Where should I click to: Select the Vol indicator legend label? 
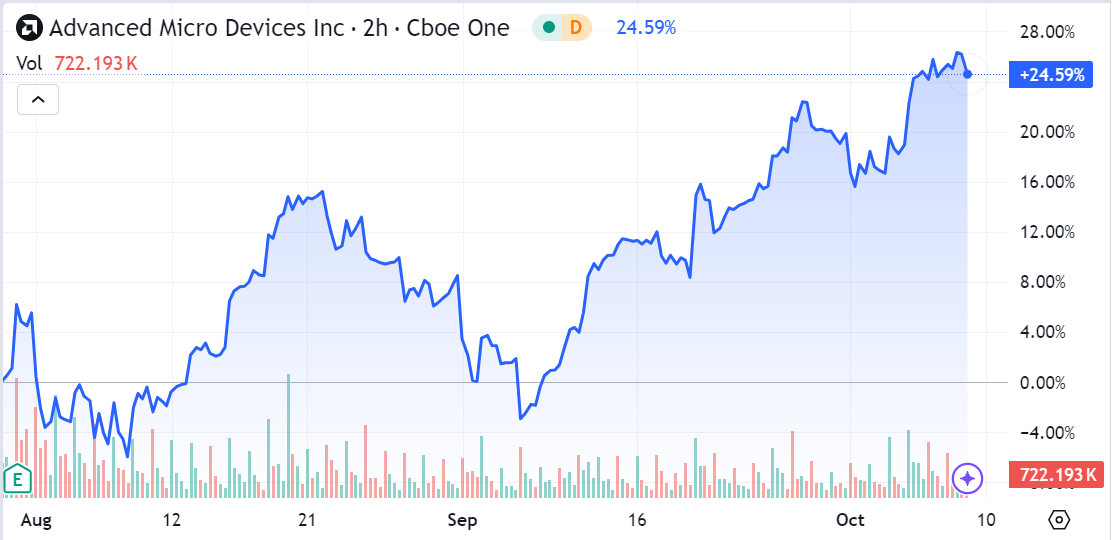(29, 63)
